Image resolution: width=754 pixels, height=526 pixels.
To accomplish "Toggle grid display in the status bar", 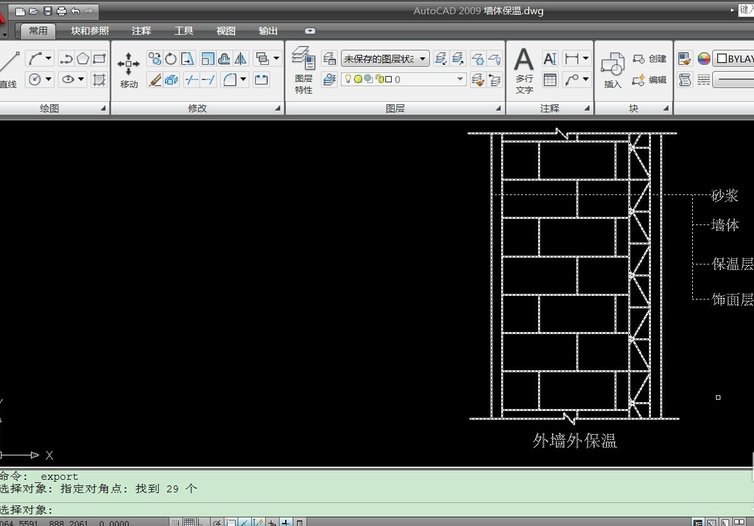I will click(x=189, y=522).
